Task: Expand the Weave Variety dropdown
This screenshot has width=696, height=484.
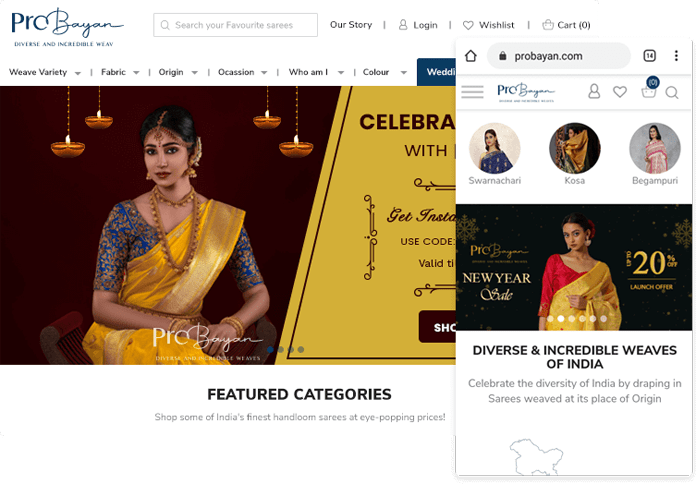Action: pyautogui.click(x=44, y=72)
